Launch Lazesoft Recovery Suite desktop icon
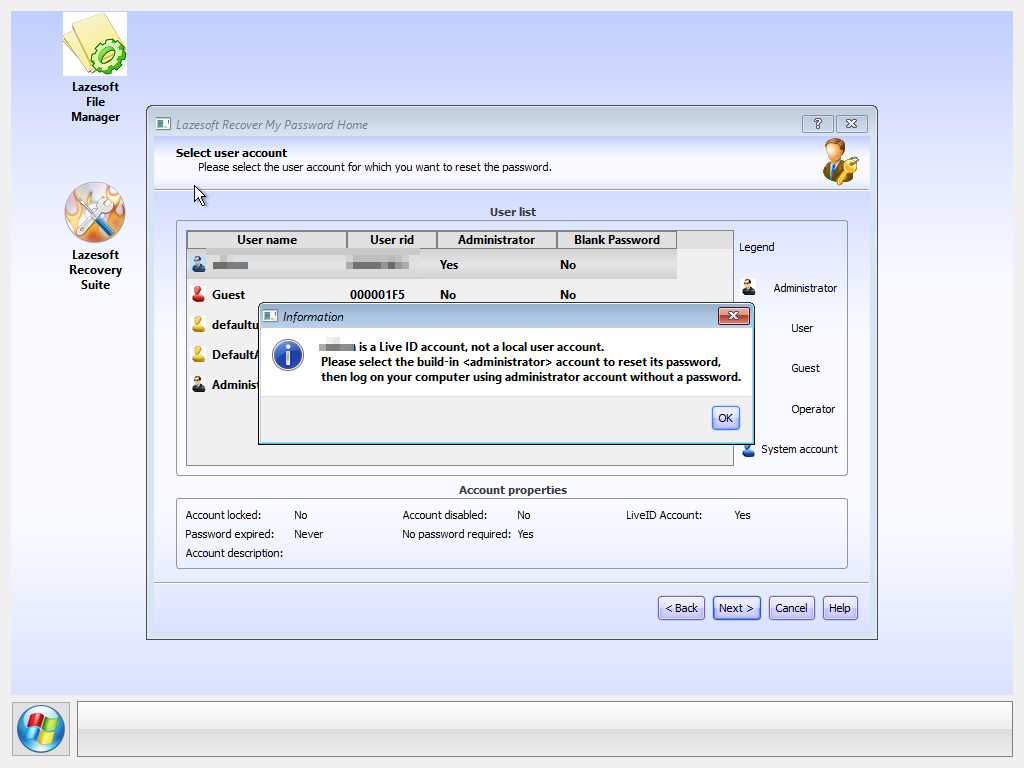 95,236
